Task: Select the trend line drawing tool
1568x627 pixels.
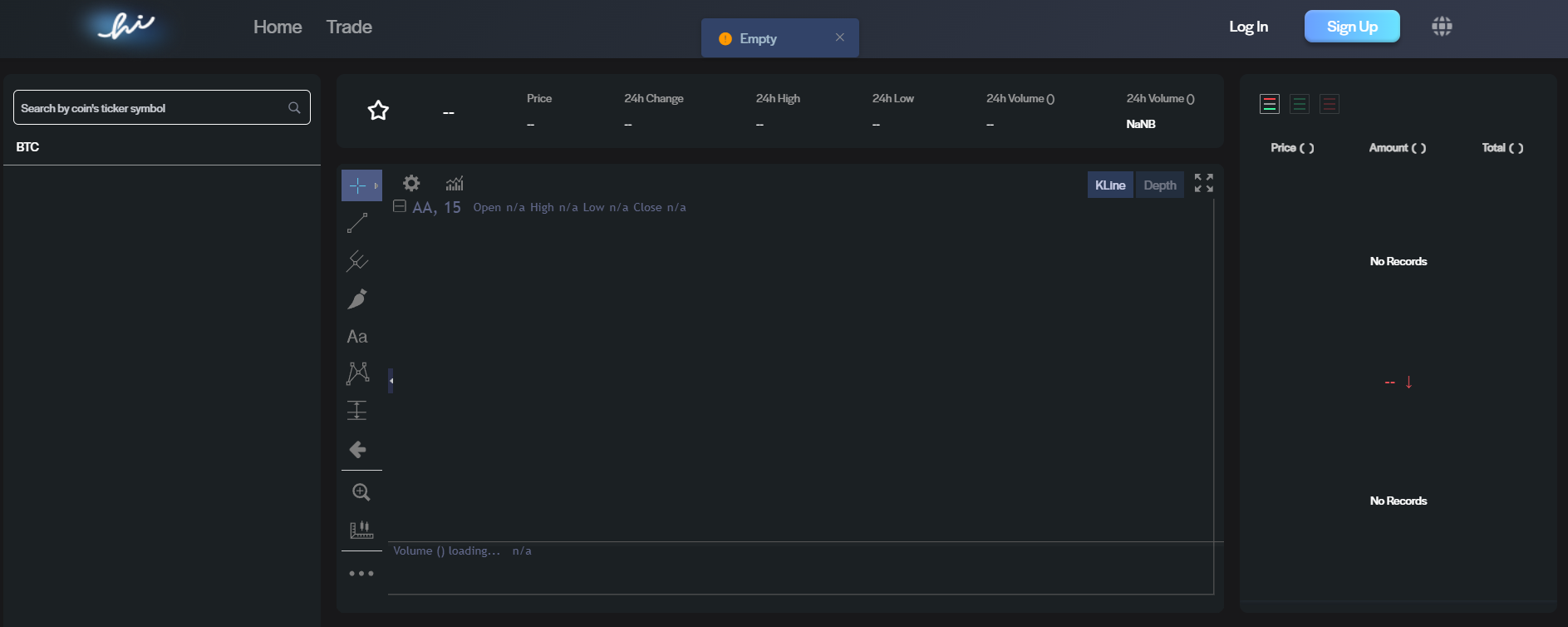Action: (357, 223)
